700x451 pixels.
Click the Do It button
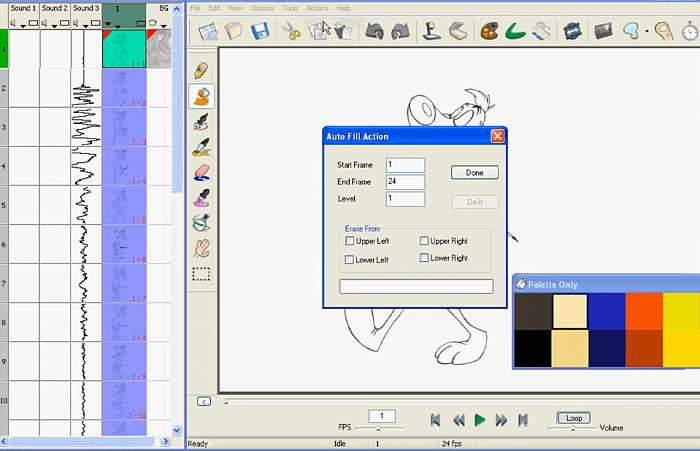(x=475, y=202)
